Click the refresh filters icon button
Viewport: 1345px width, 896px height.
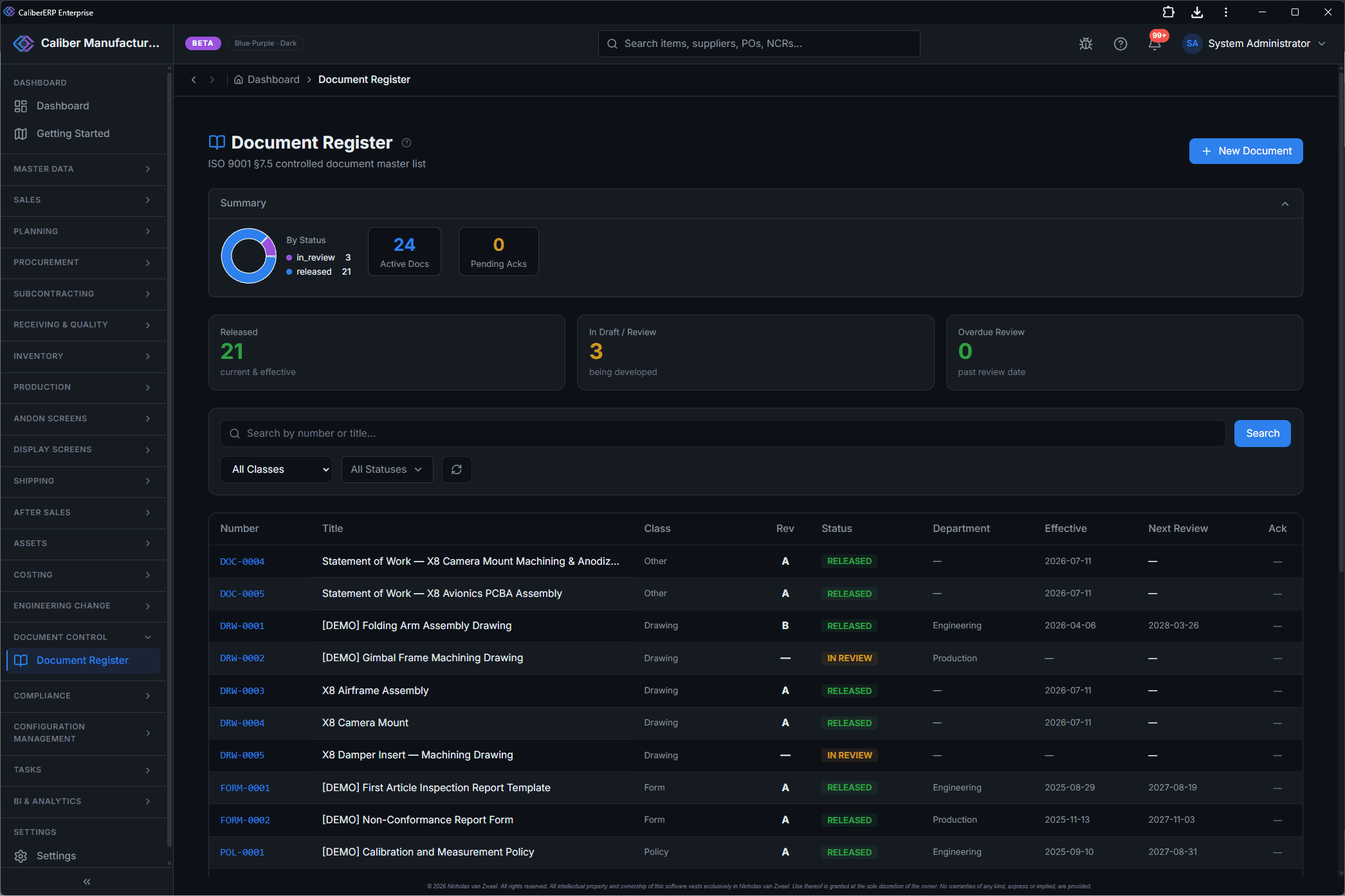point(457,470)
